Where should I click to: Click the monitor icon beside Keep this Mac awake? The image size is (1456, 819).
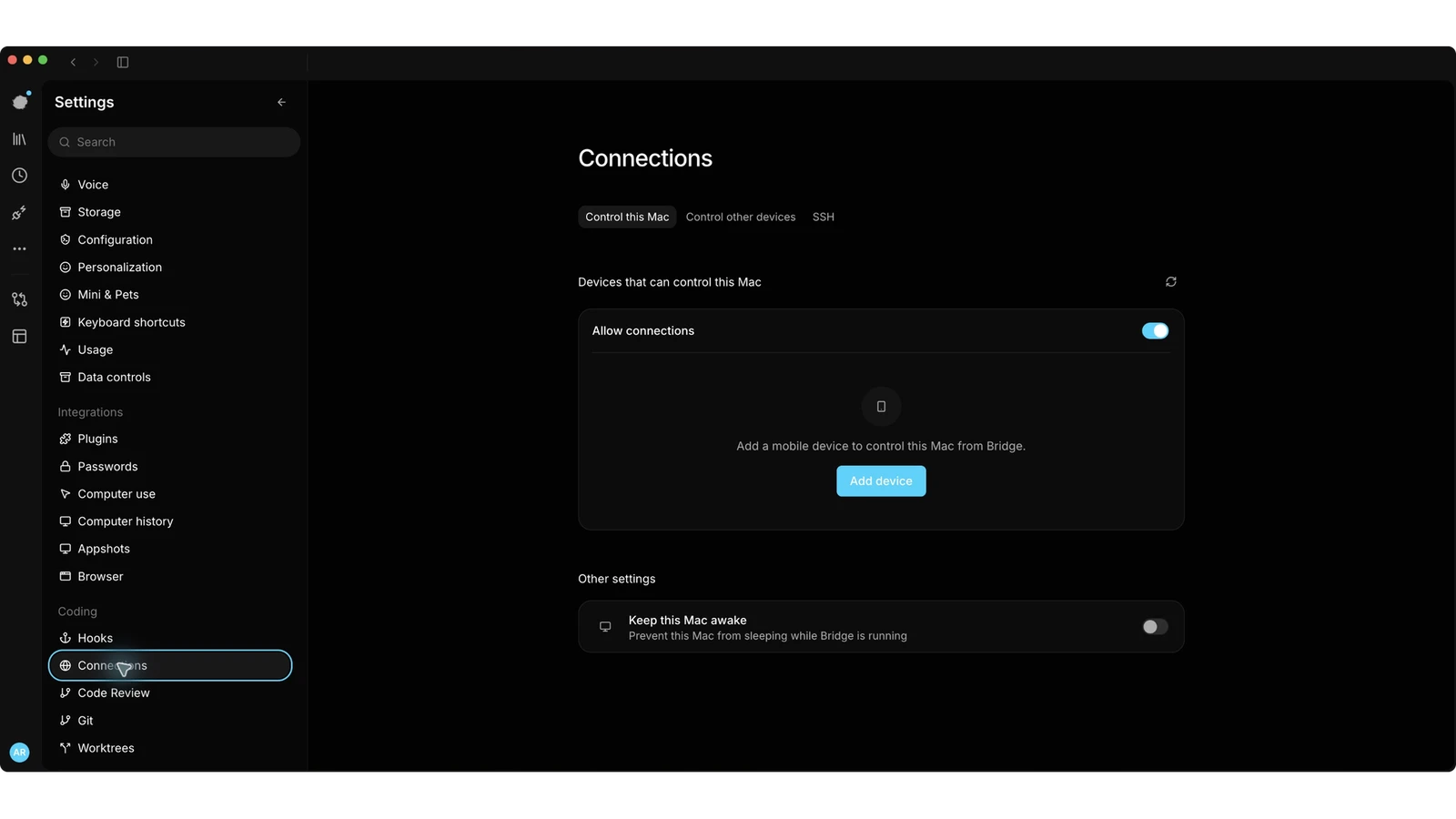(x=605, y=627)
